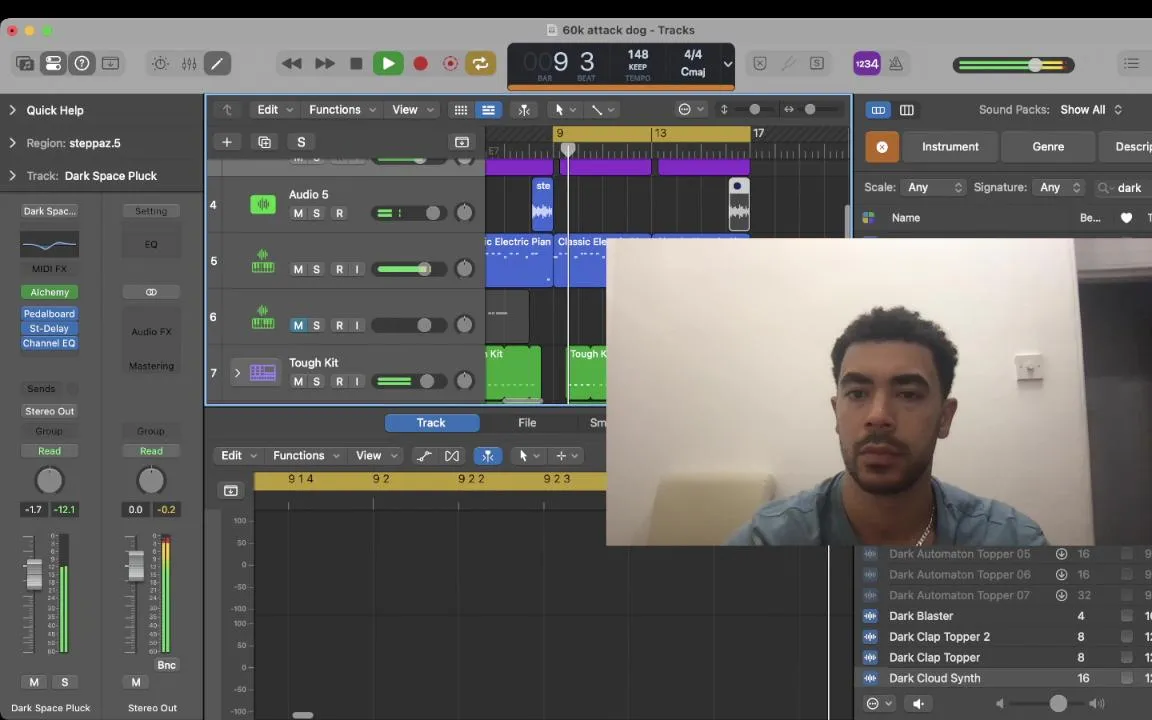Screen dimensions: 1152x720
Task: Open the Library button in control bar
Action: (25, 63)
